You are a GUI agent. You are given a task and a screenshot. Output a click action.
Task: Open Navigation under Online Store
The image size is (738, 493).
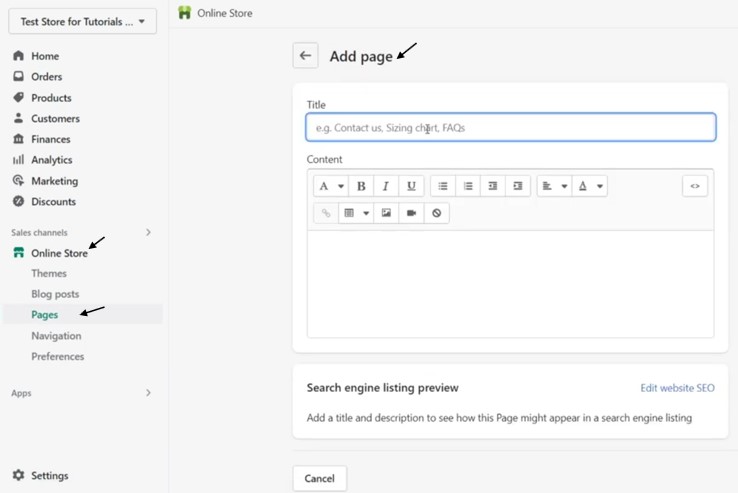point(56,336)
